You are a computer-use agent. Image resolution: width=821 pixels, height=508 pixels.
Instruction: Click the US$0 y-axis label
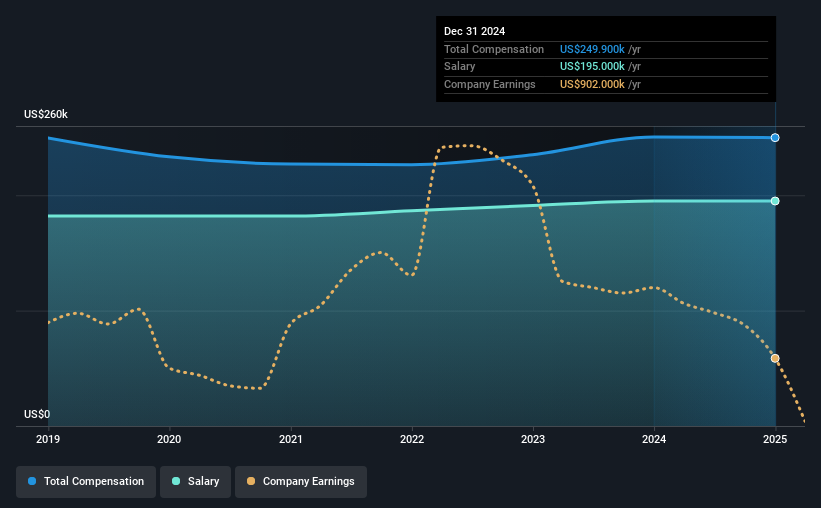point(37,414)
